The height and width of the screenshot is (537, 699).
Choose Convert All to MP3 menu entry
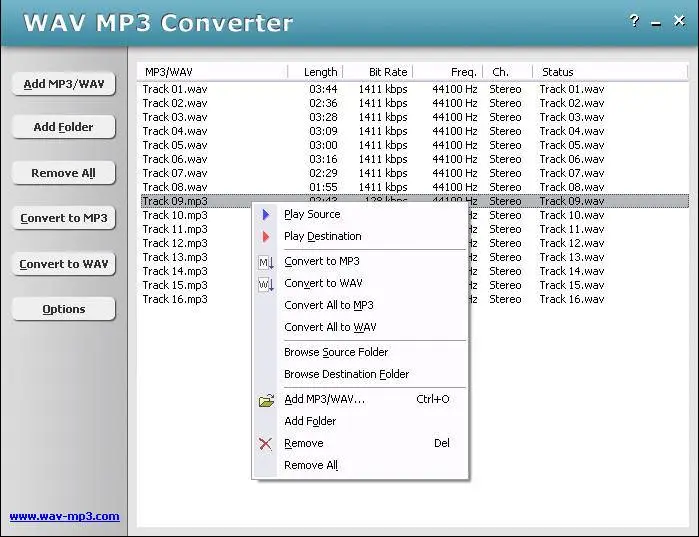coord(360,305)
